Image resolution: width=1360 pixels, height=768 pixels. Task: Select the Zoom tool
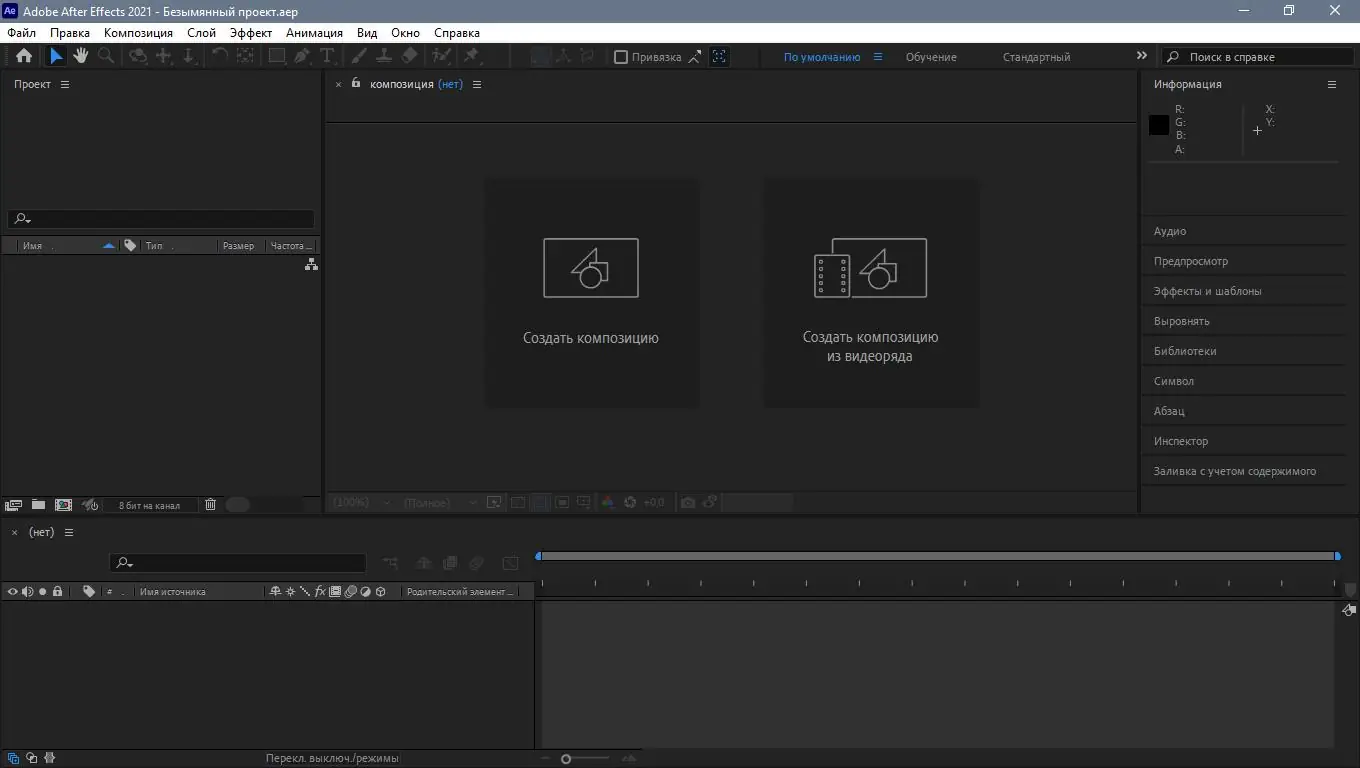[x=105, y=56]
